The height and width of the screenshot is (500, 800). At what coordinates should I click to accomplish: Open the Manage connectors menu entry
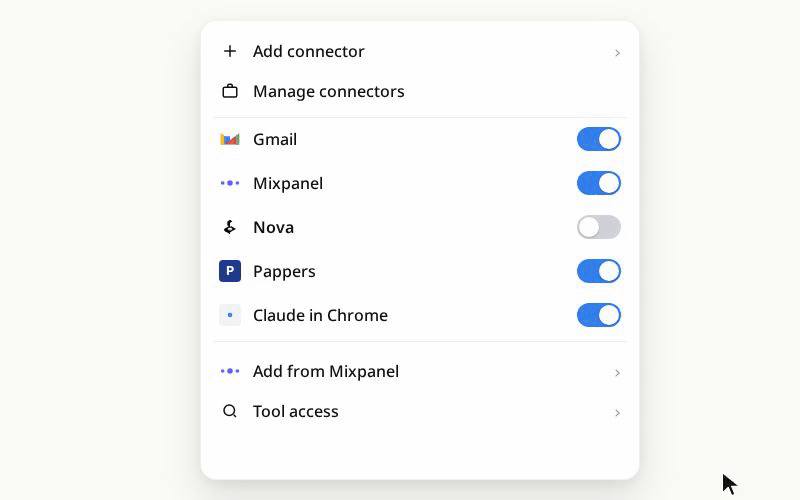pos(420,91)
